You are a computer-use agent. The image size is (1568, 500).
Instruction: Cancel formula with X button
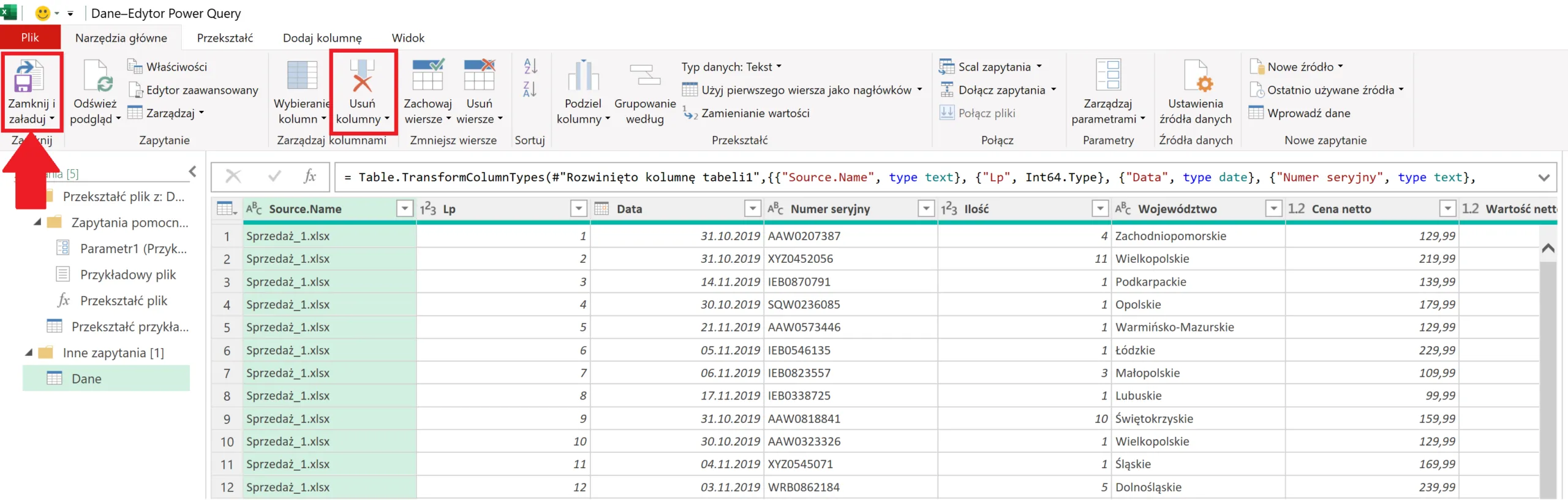[x=233, y=177]
